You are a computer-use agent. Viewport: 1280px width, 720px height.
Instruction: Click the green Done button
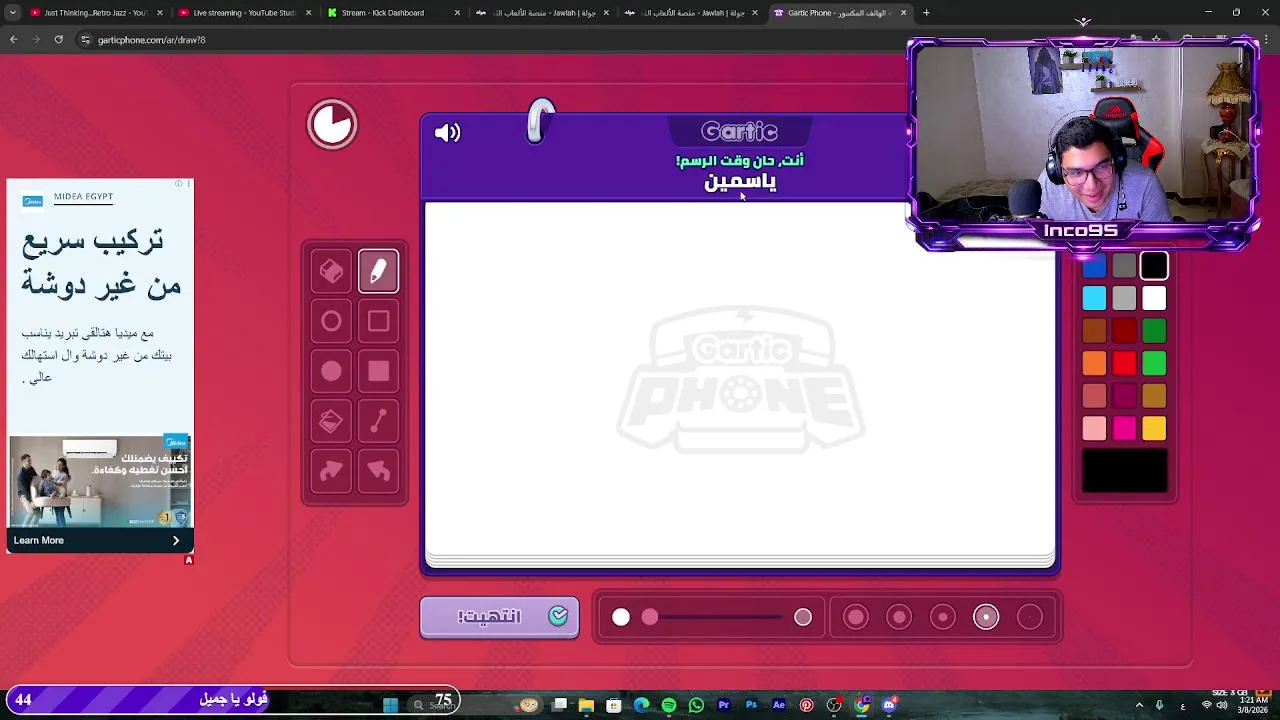tap(499, 617)
